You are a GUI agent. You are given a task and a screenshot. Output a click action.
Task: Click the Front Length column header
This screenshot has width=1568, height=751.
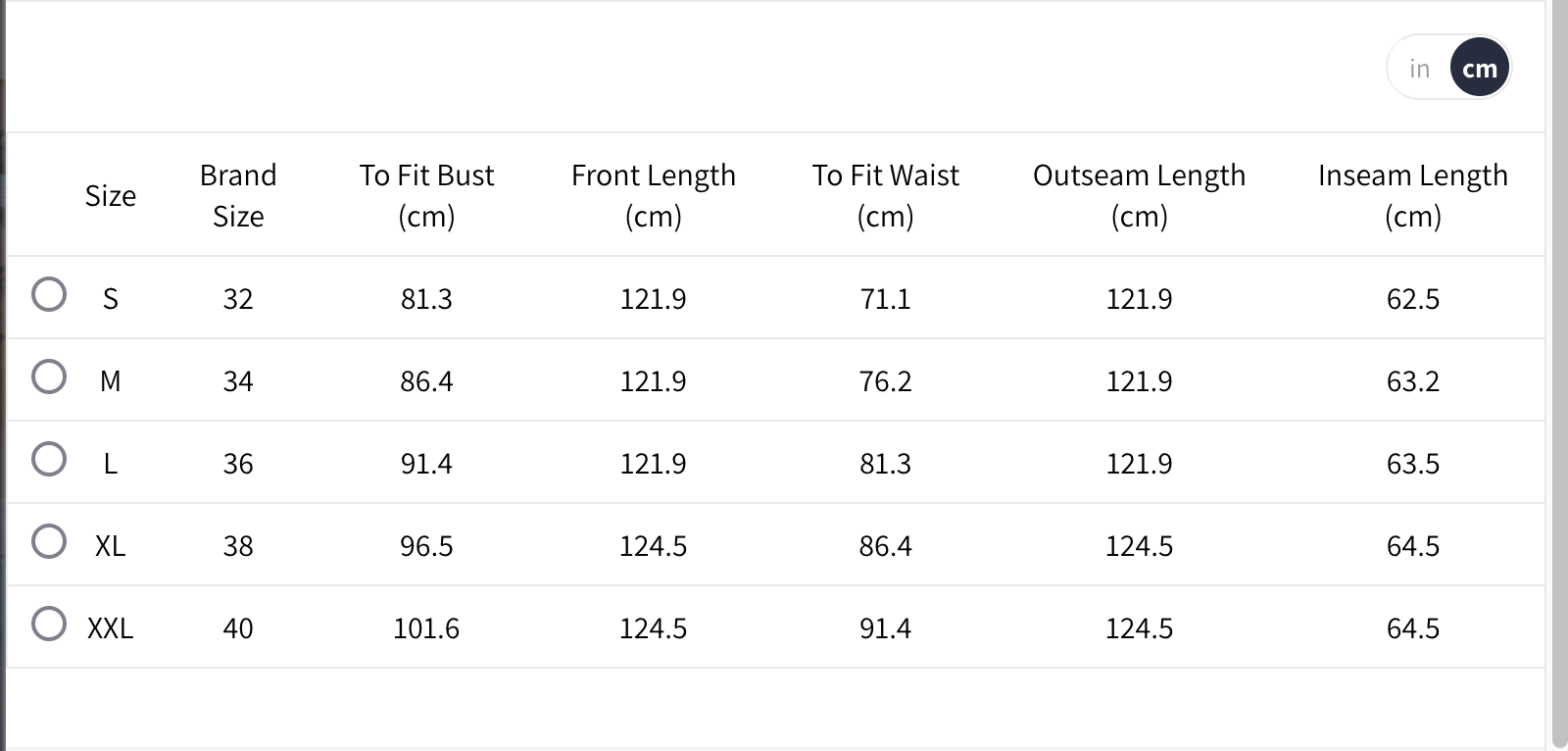(x=653, y=195)
